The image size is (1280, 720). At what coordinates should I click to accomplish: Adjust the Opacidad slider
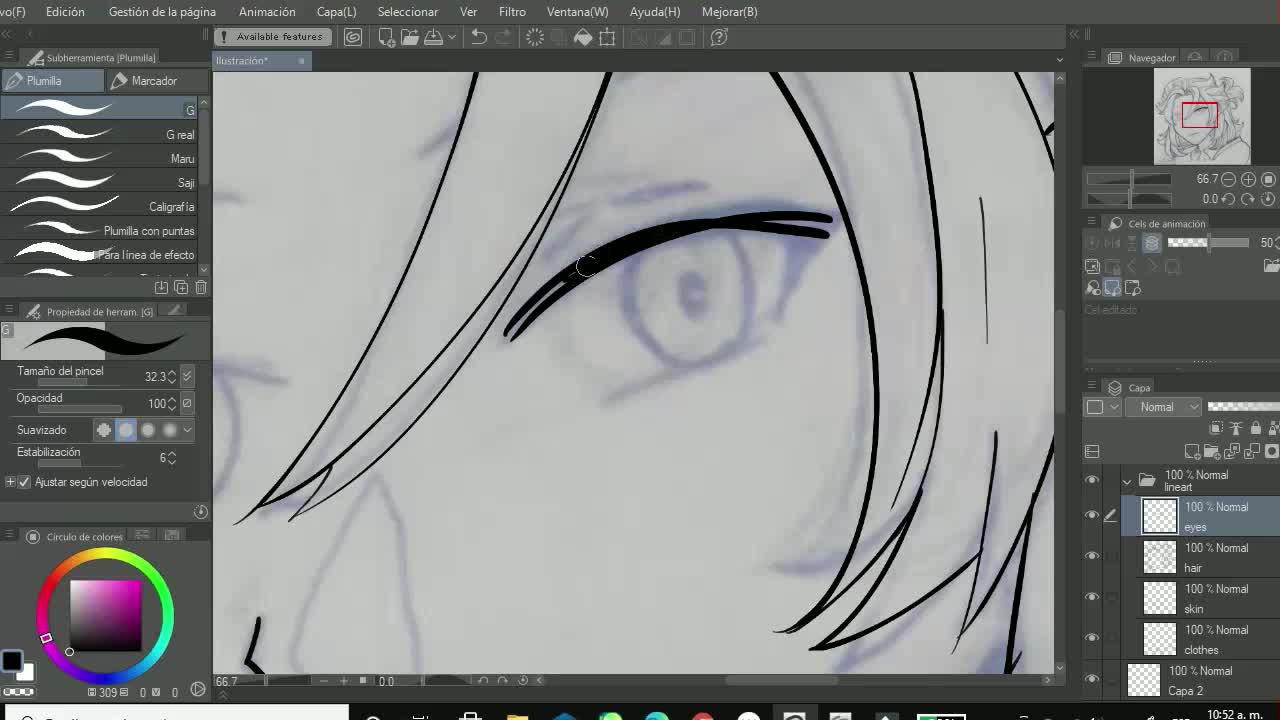point(80,410)
